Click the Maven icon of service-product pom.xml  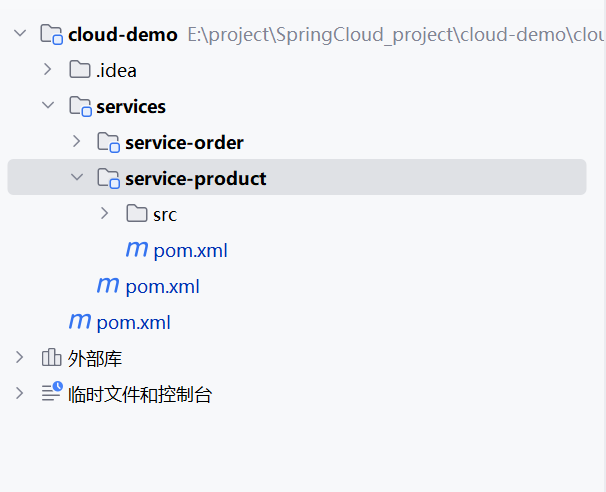click(x=137, y=250)
